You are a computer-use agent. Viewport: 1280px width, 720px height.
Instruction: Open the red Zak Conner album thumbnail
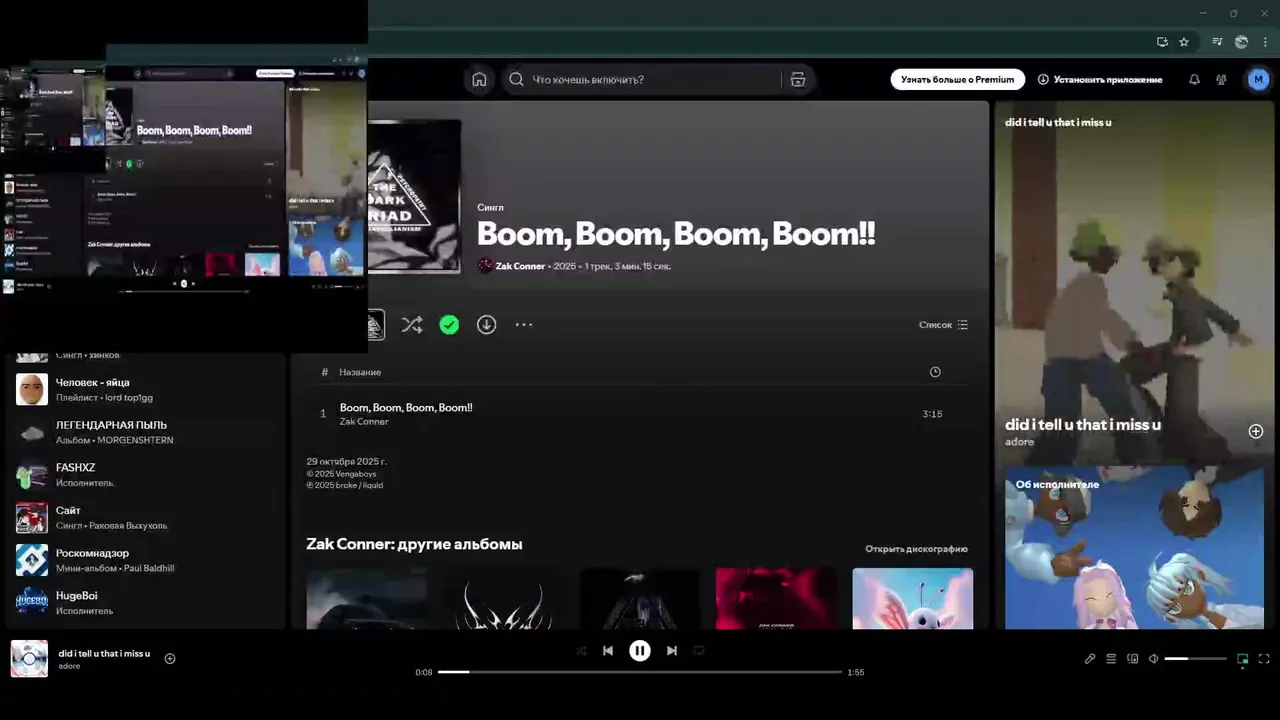[x=776, y=599]
